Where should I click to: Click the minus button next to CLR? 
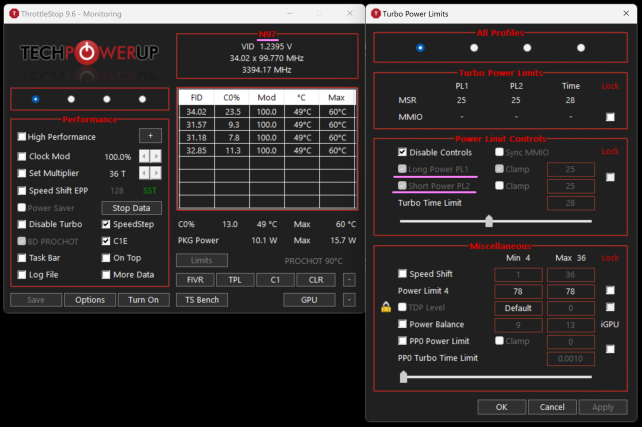click(349, 280)
